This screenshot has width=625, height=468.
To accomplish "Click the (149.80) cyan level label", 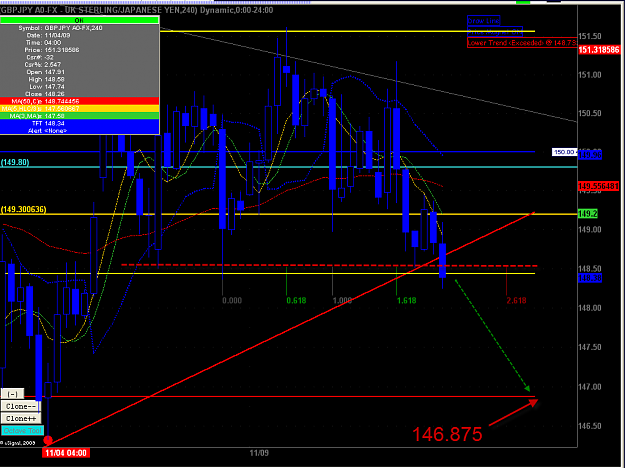I will coord(15,163).
